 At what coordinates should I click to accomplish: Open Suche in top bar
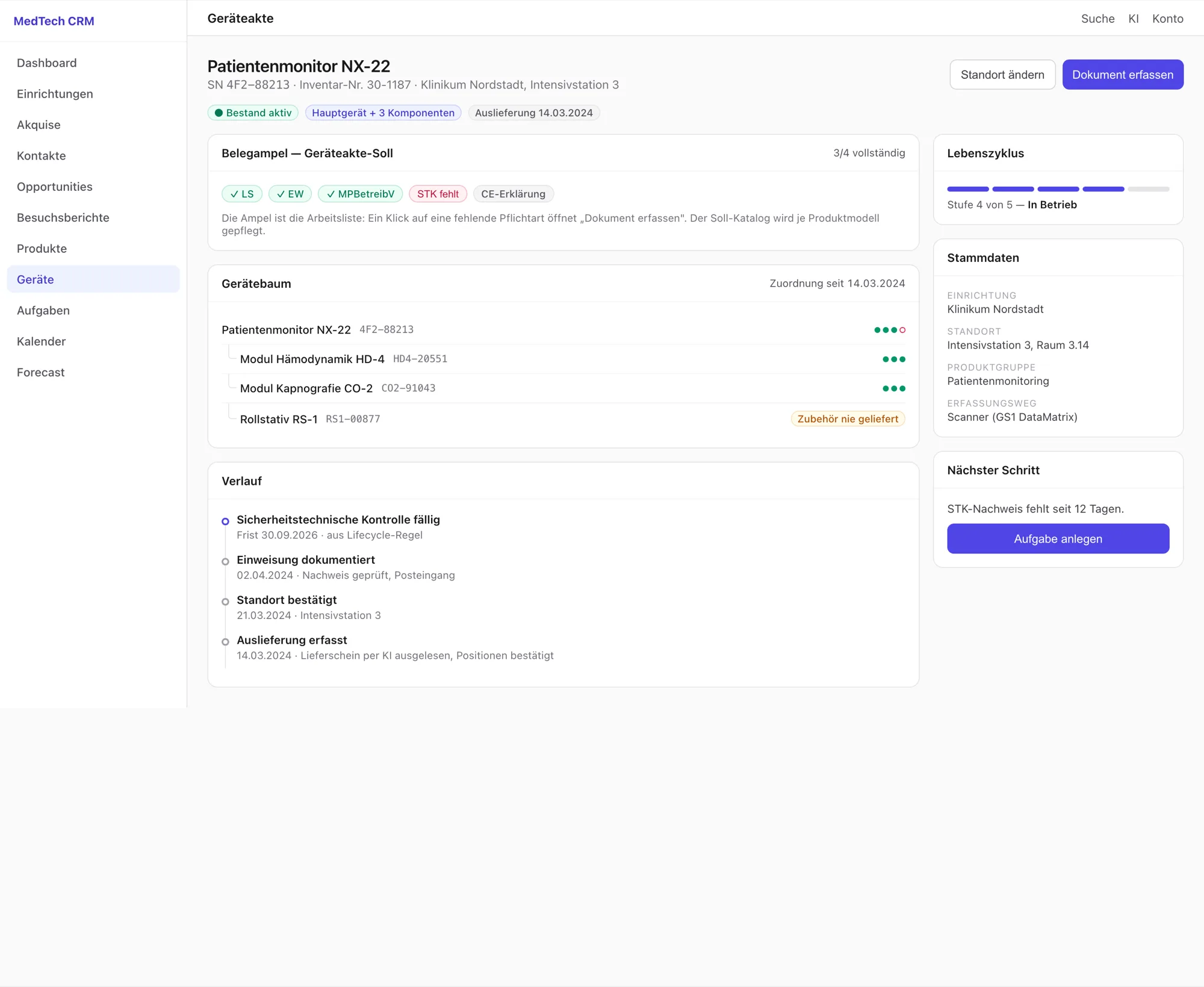(x=1097, y=19)
